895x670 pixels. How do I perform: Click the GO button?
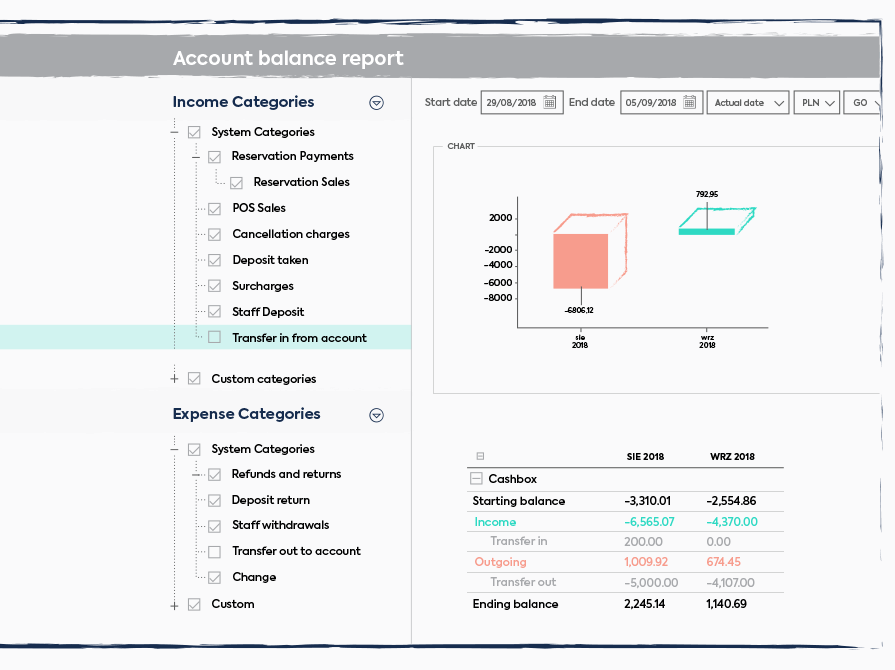pos(862,103)
